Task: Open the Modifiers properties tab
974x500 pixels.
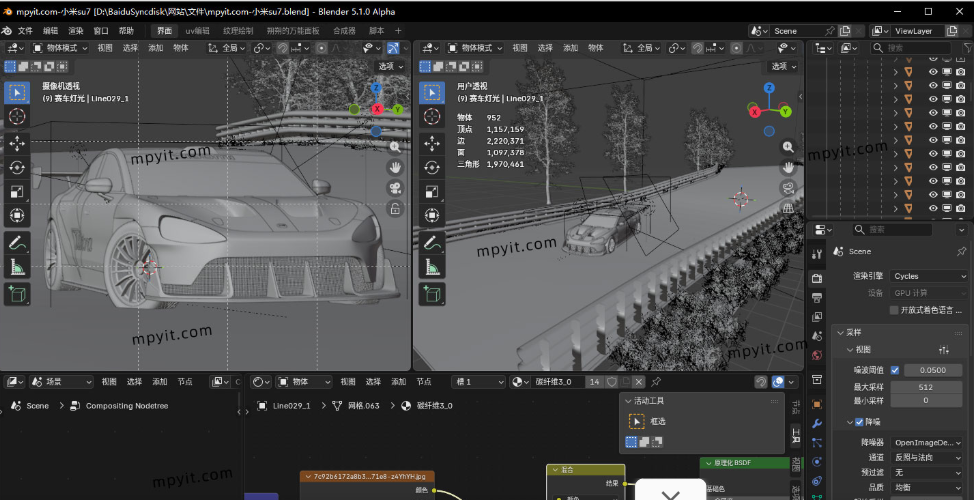Action: point(817,424)
